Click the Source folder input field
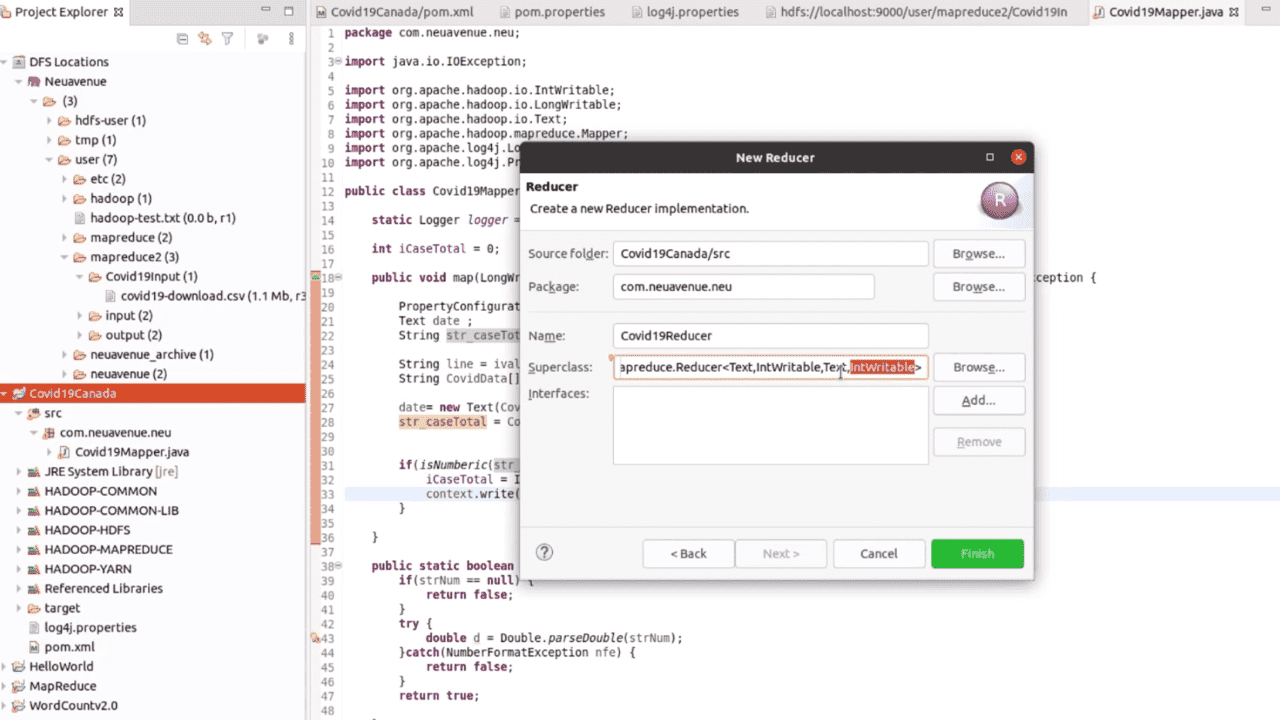1280x720 pixels. [771, 254]
